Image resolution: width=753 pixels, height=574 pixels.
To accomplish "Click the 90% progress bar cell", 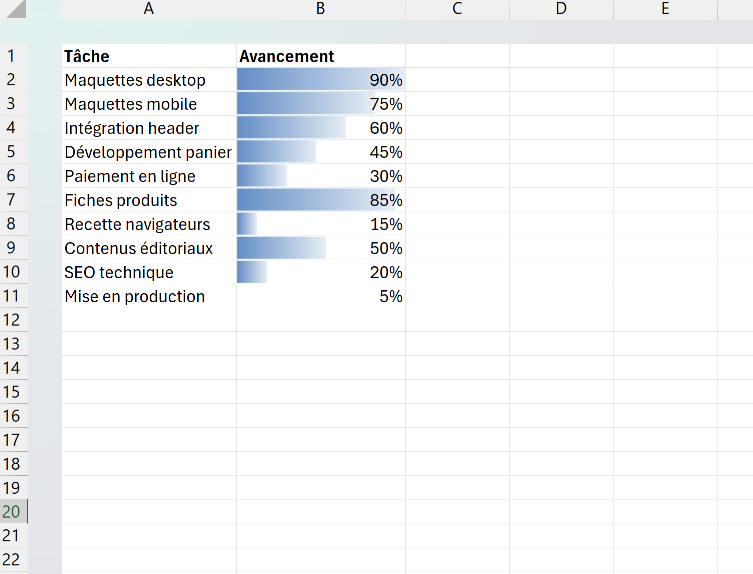I will click(x=321, y=80).
